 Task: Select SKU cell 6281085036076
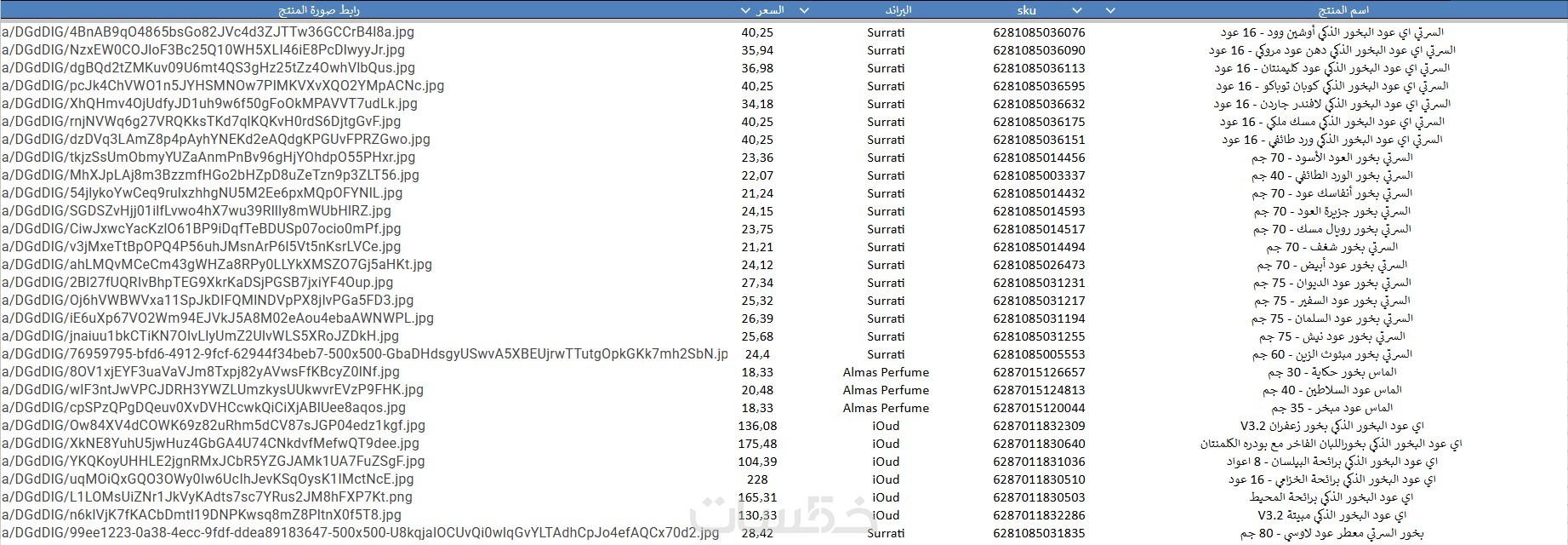click(1039, 32)
